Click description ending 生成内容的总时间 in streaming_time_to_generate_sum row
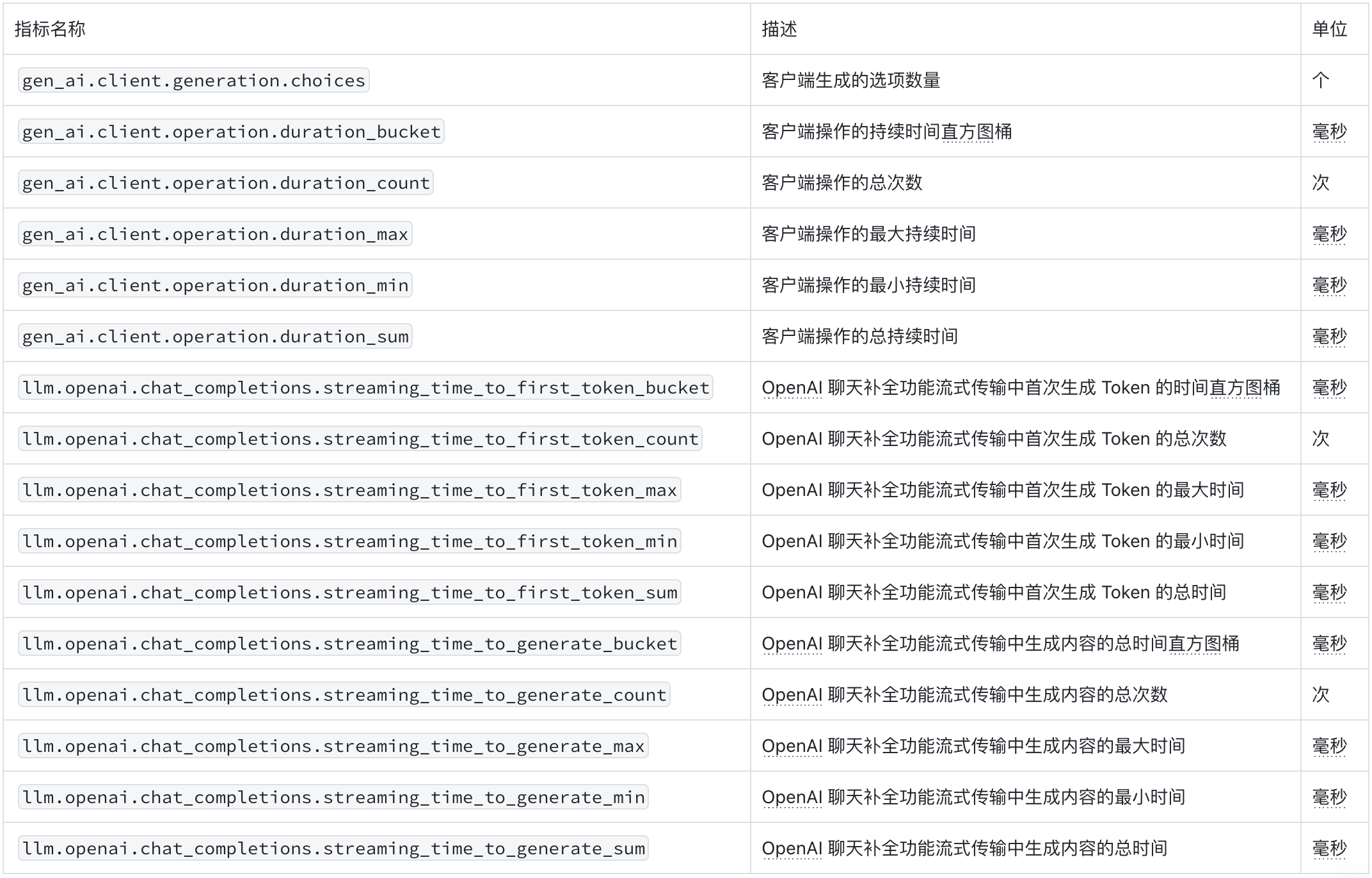 (965, 848)
